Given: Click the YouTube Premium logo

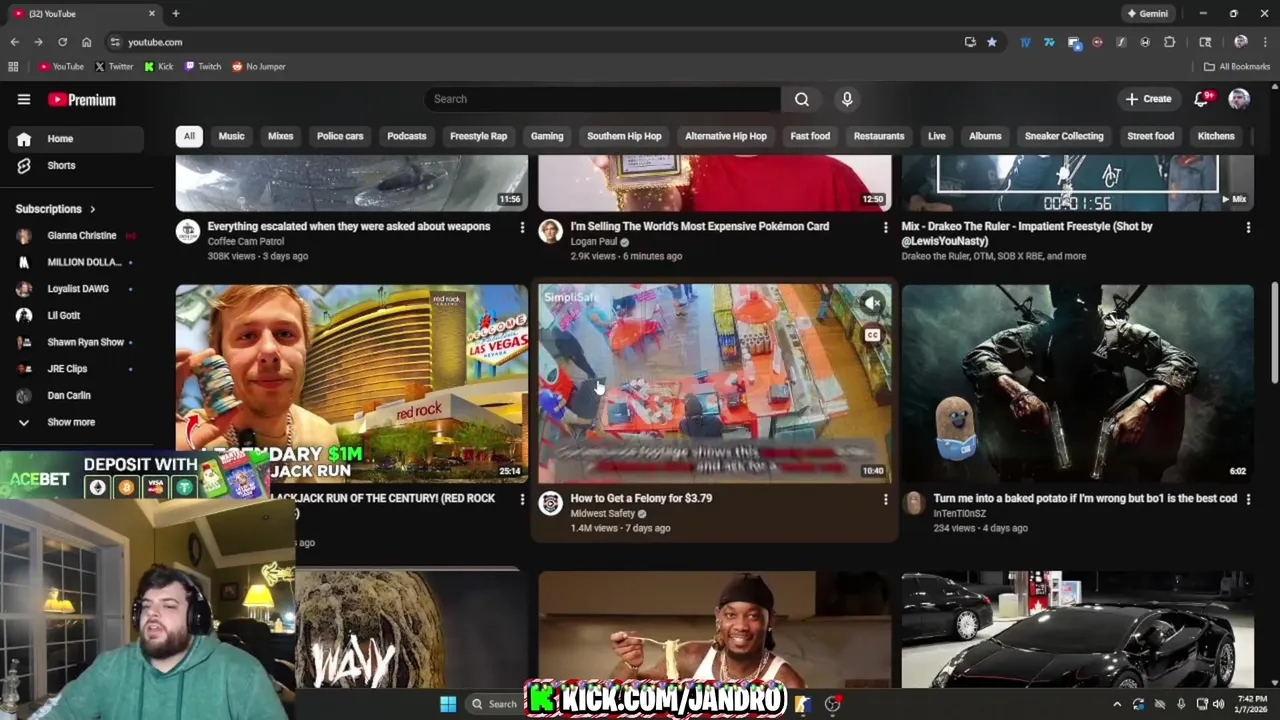Looking at the screenshot, I should pyautogui.click(x=82, y=99).
